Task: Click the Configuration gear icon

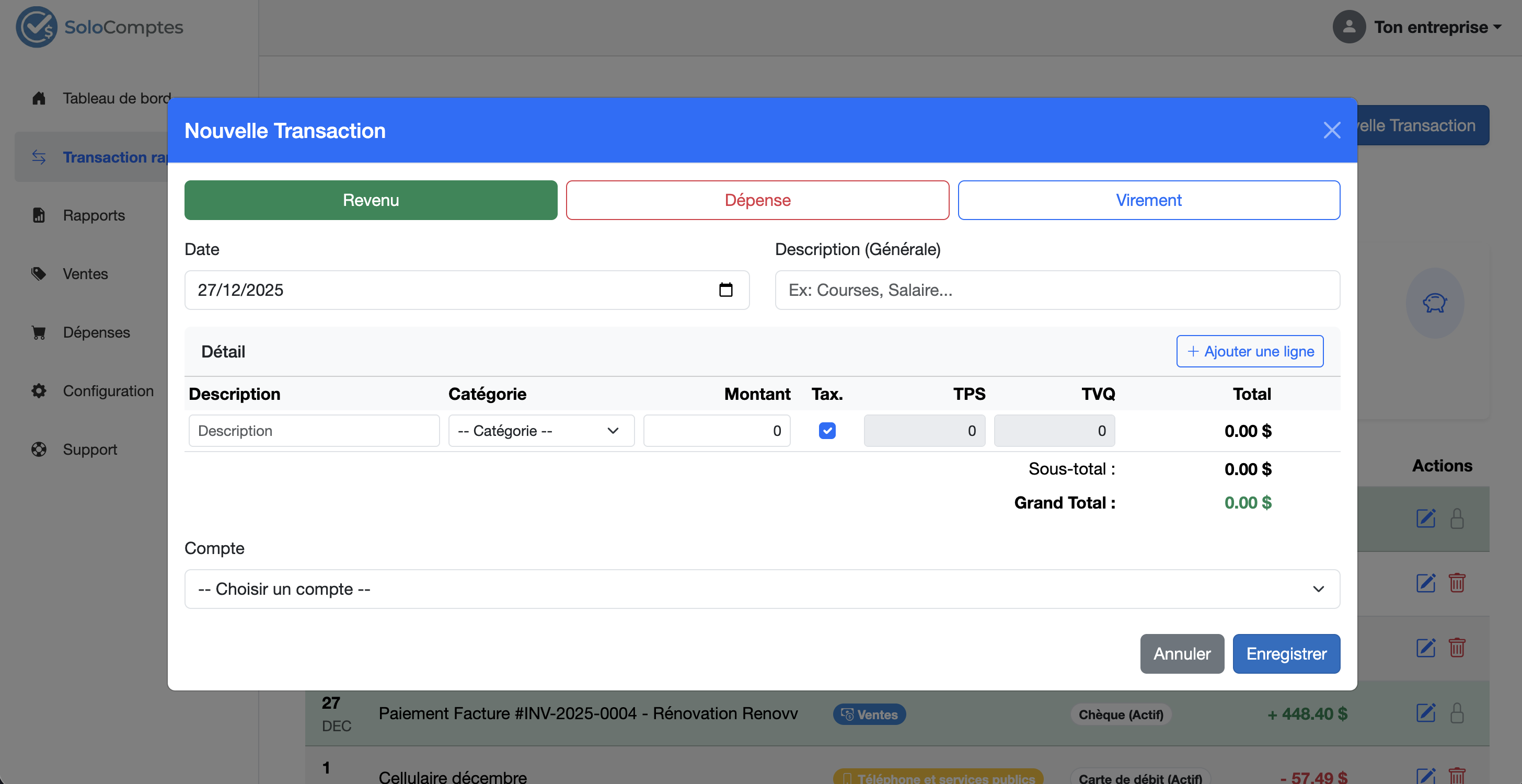Action: click(39, 390)
